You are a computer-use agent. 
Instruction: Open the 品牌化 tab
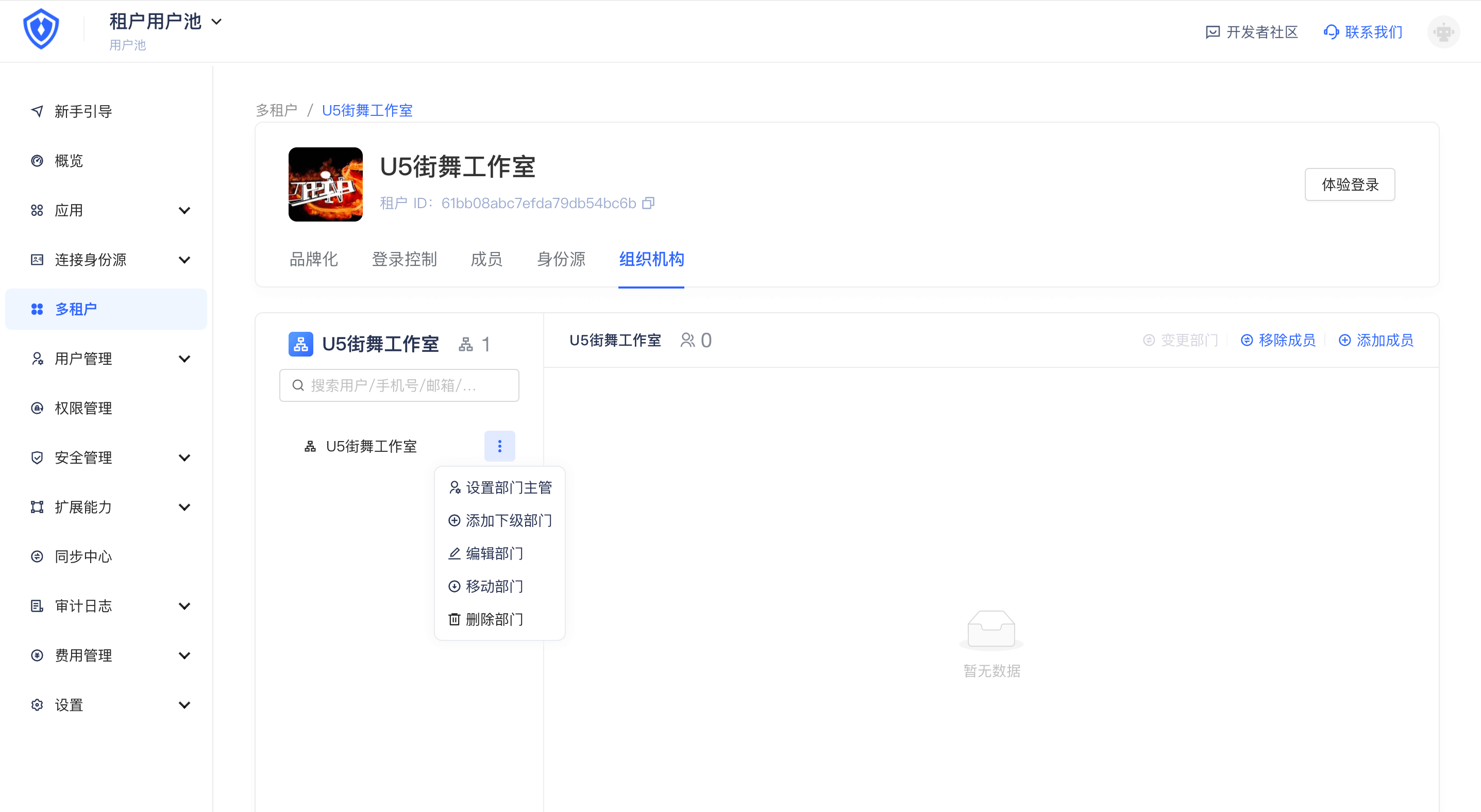(313, 259)
